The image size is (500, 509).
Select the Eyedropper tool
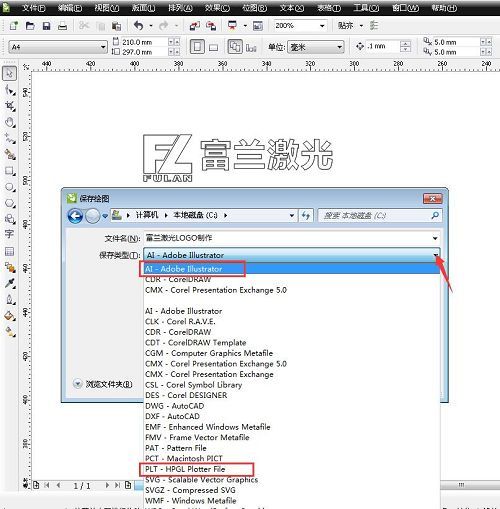pos(10,283)
